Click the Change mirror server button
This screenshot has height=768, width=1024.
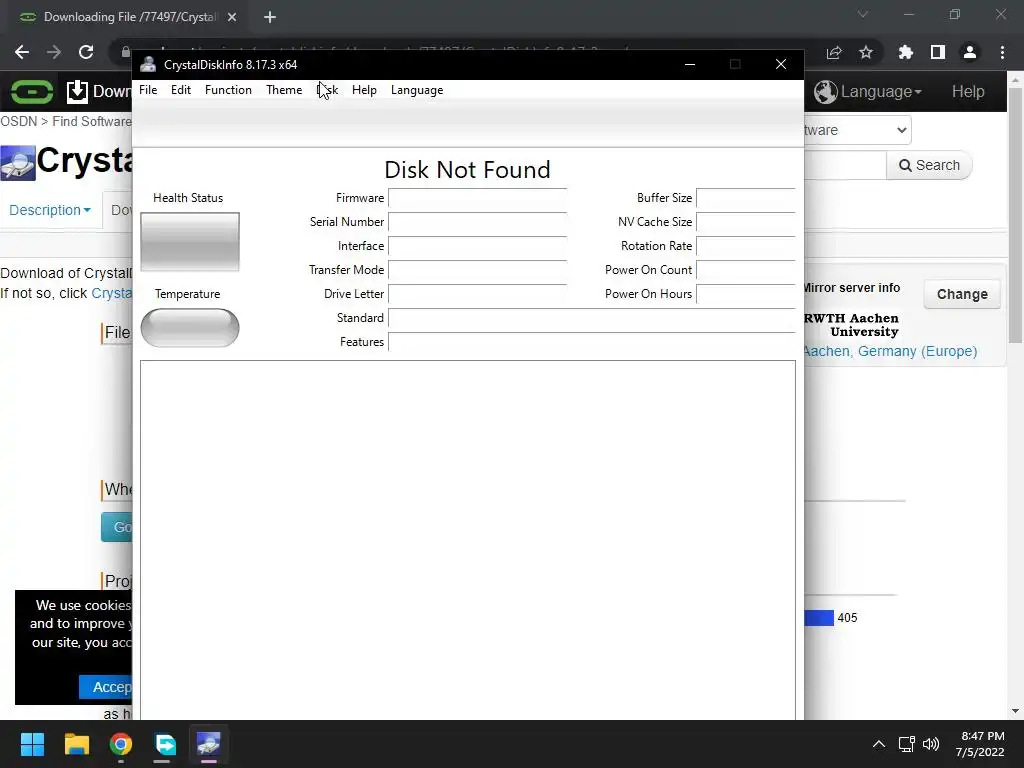point(962,295)
